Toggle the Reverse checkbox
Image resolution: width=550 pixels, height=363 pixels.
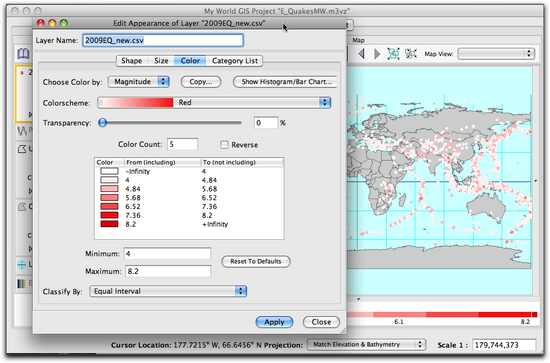tap(224, 144)
